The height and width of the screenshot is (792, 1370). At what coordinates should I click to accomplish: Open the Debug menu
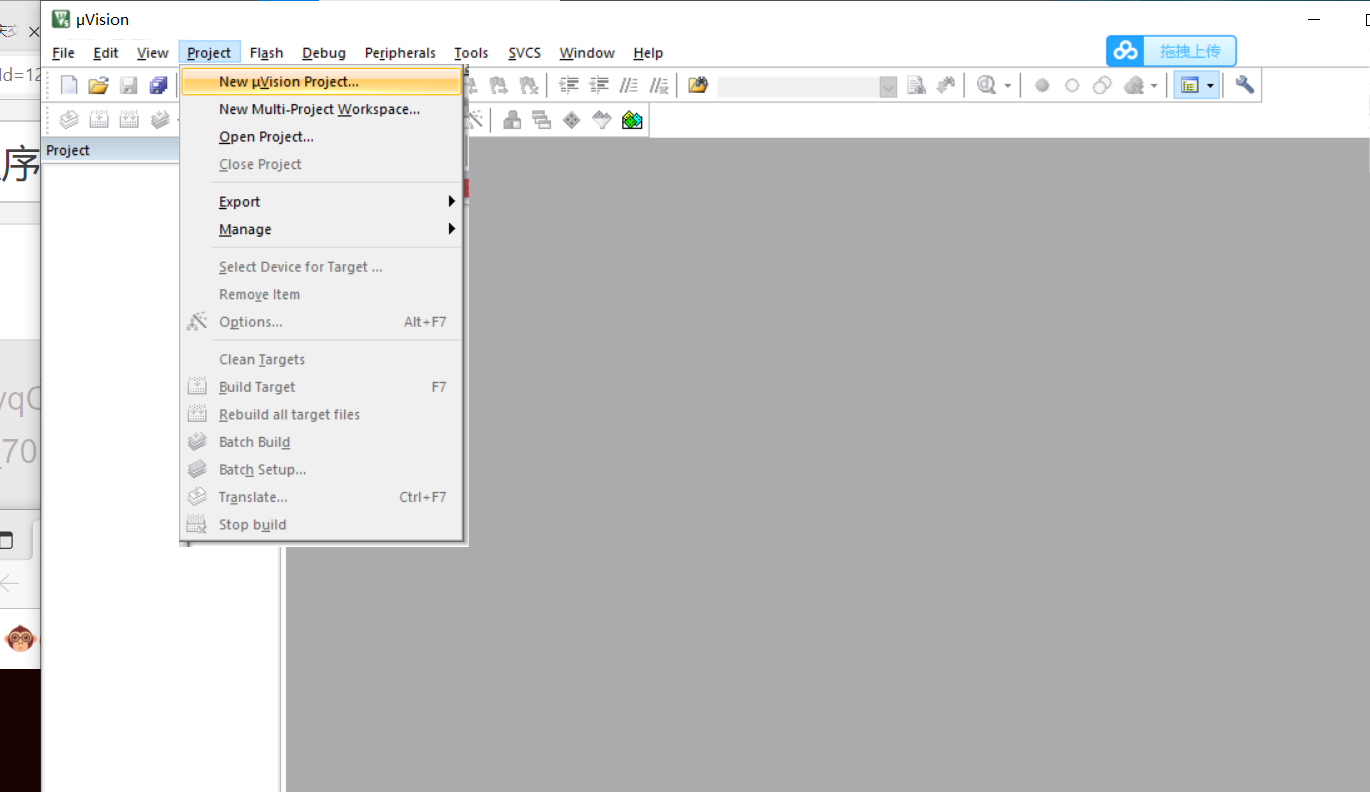click(324, 53)
